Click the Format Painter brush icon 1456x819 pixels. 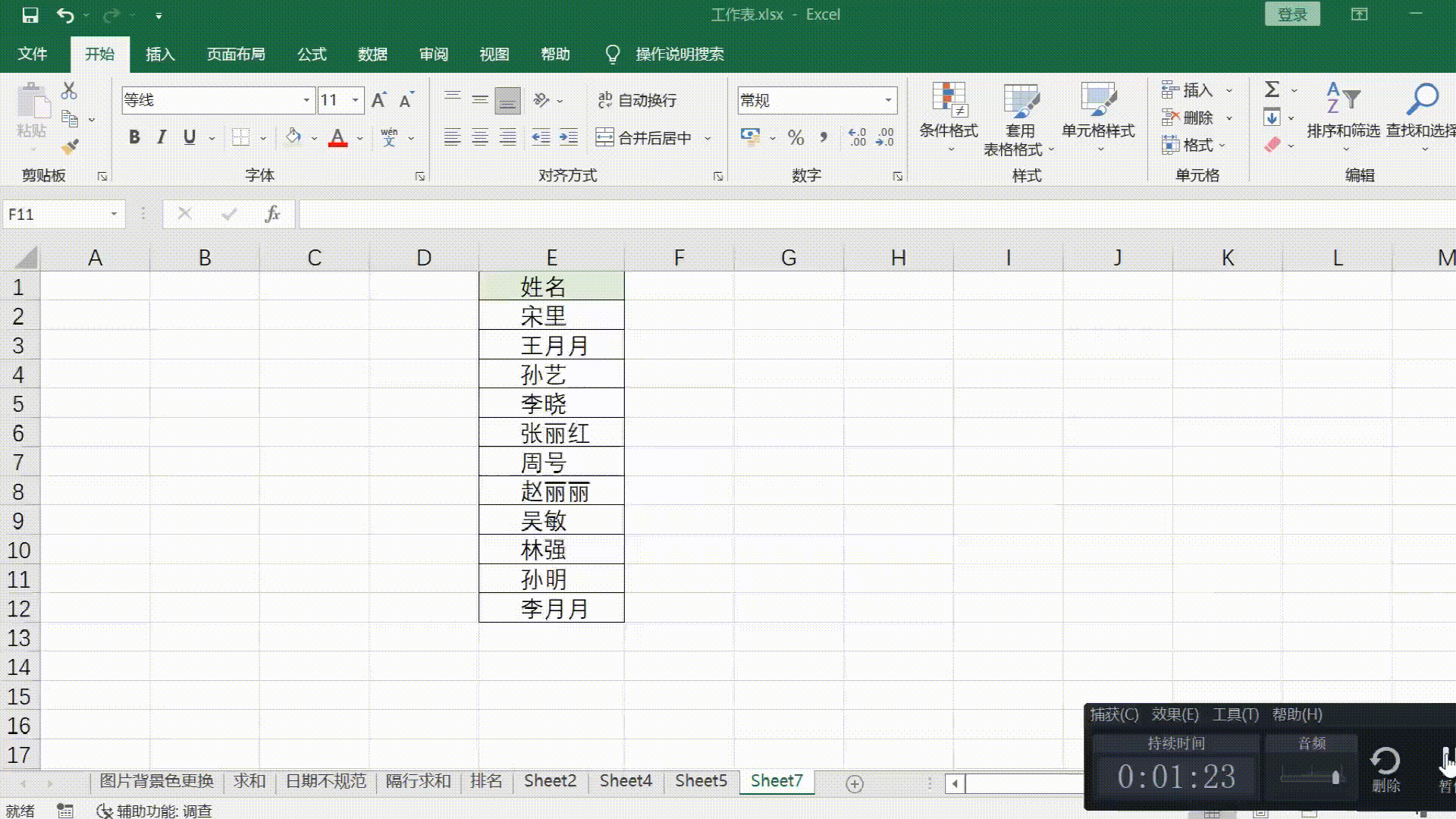(71, 146)
